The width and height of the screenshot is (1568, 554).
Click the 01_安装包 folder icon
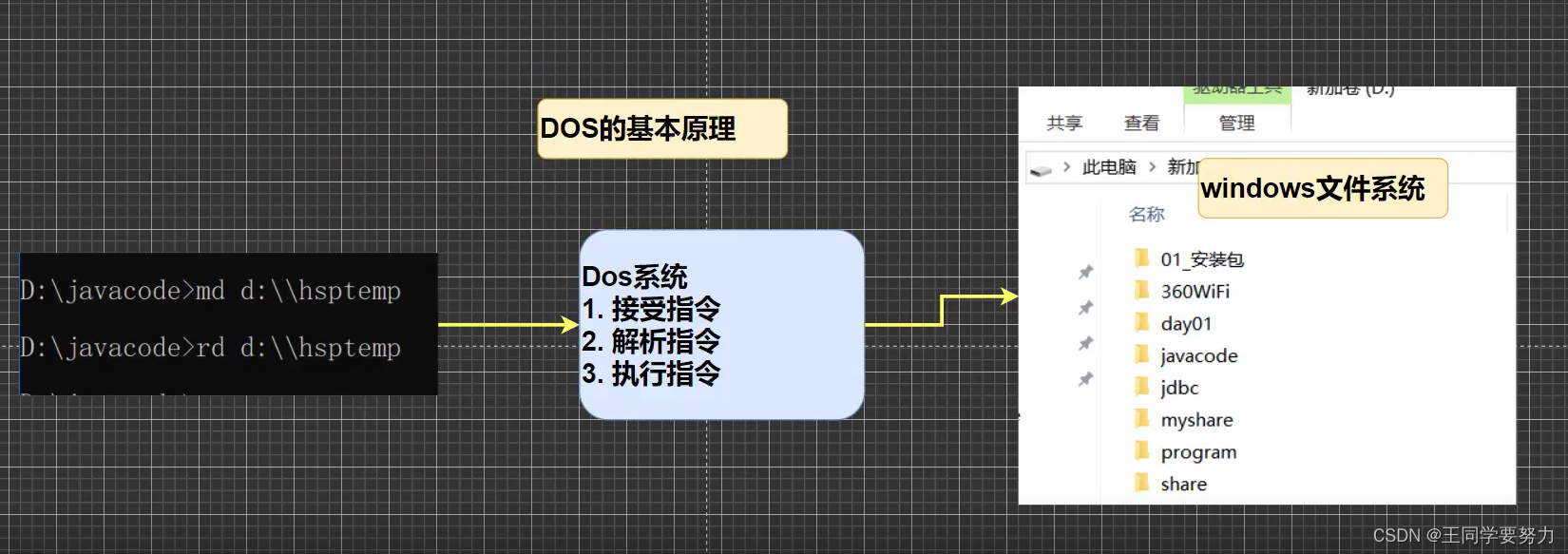tap(1142, 258)
